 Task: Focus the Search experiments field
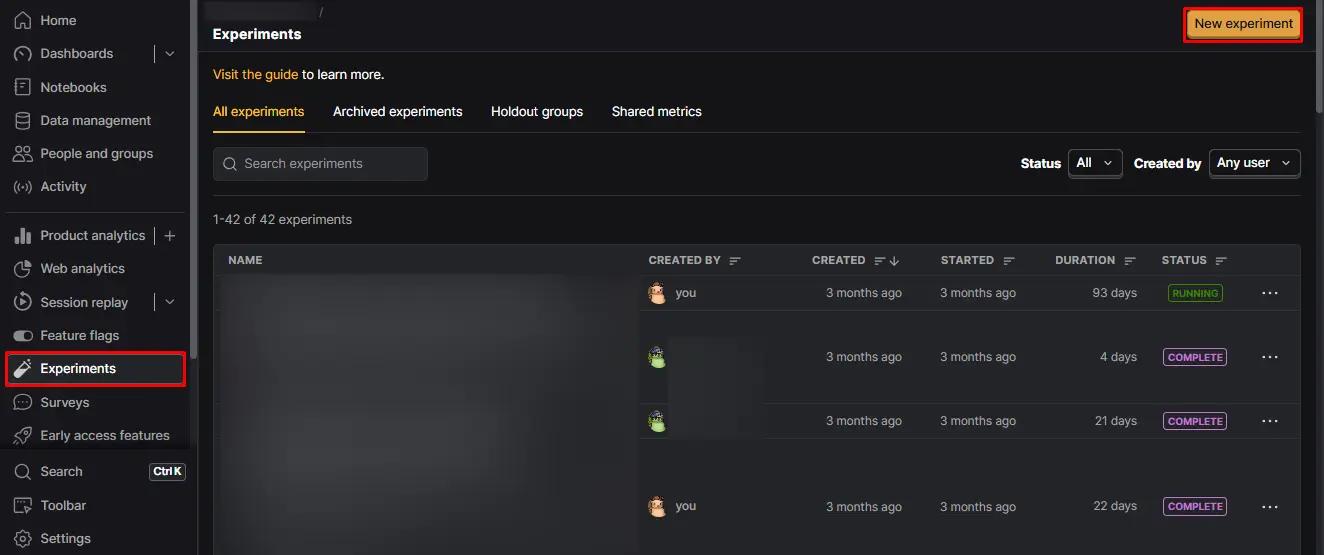(x=320, y=164)
